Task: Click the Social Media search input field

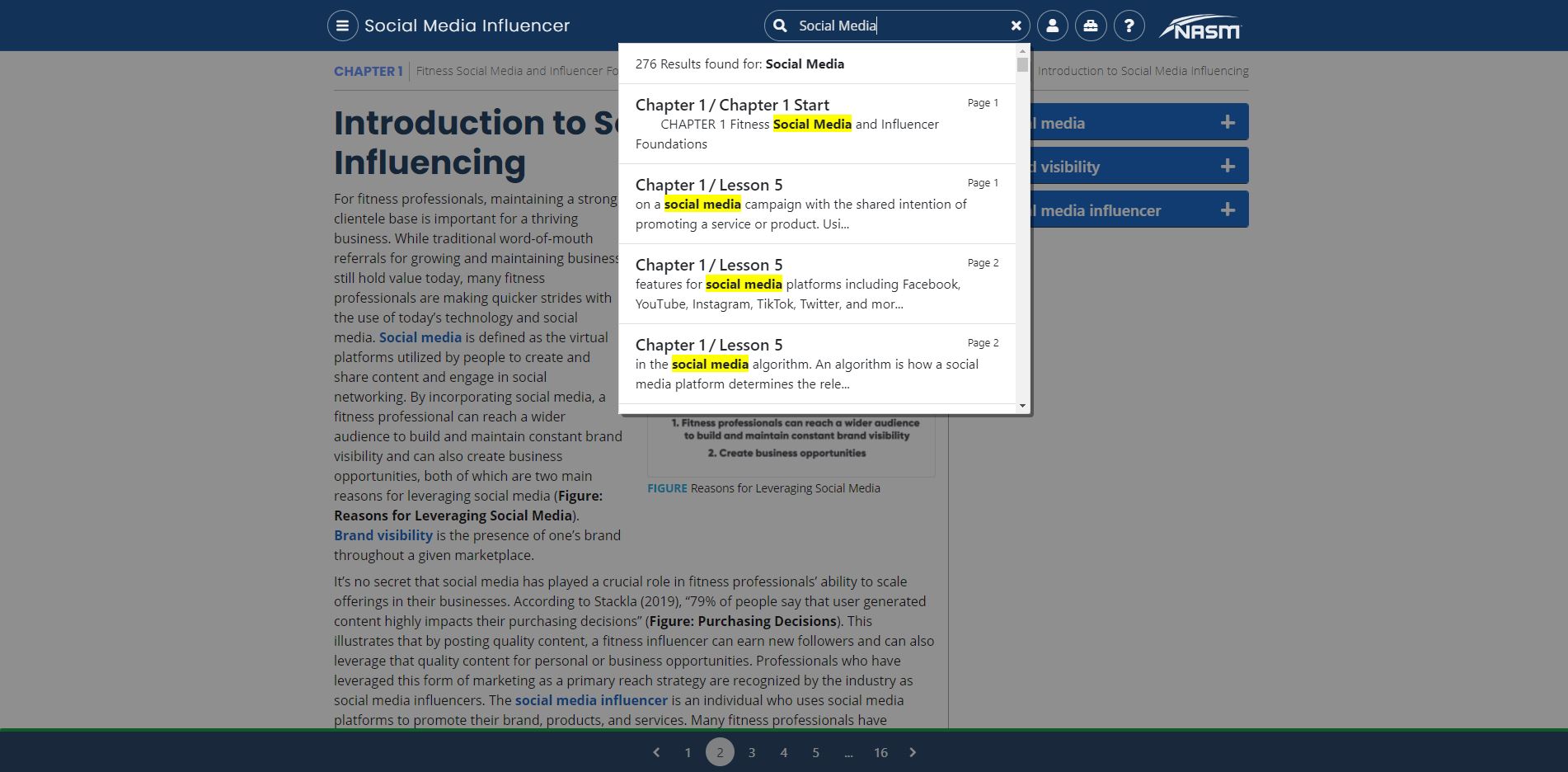Action: click(x=899, y=26)
